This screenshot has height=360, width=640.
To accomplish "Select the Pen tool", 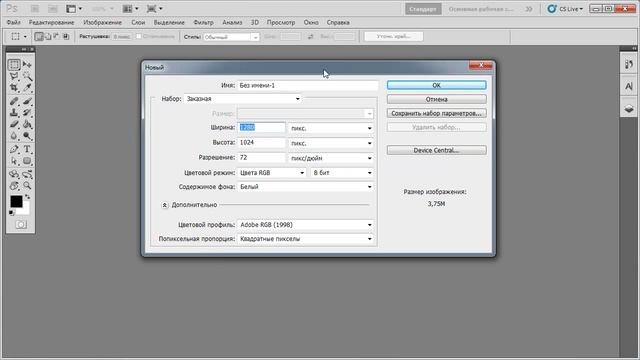I will tap(14, 149).
